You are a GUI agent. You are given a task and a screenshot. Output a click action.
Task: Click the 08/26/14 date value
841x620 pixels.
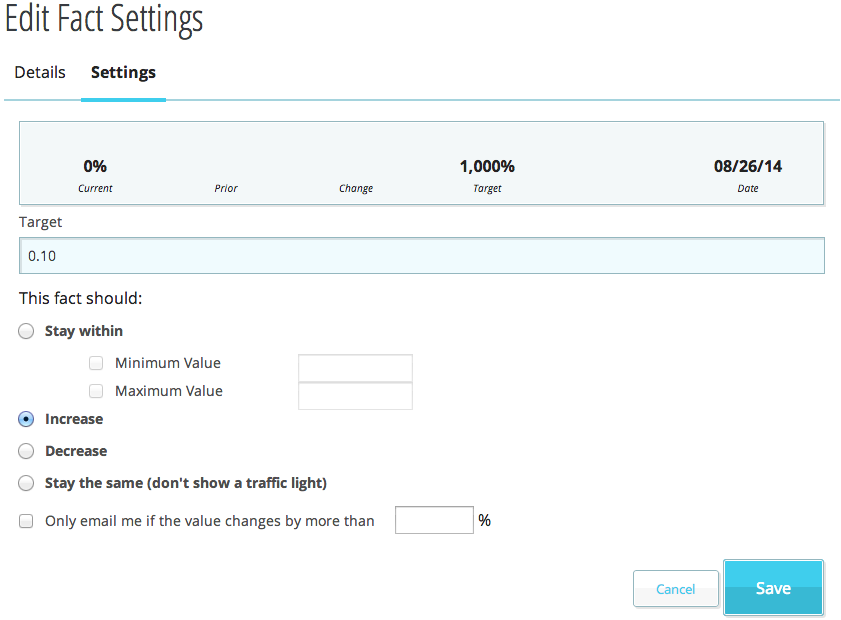(747, 167)
